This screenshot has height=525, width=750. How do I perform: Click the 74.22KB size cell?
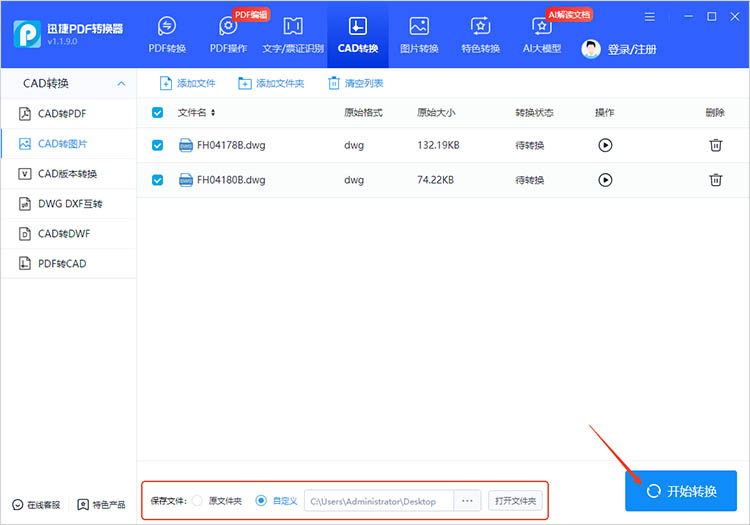[x=435, y=180]
